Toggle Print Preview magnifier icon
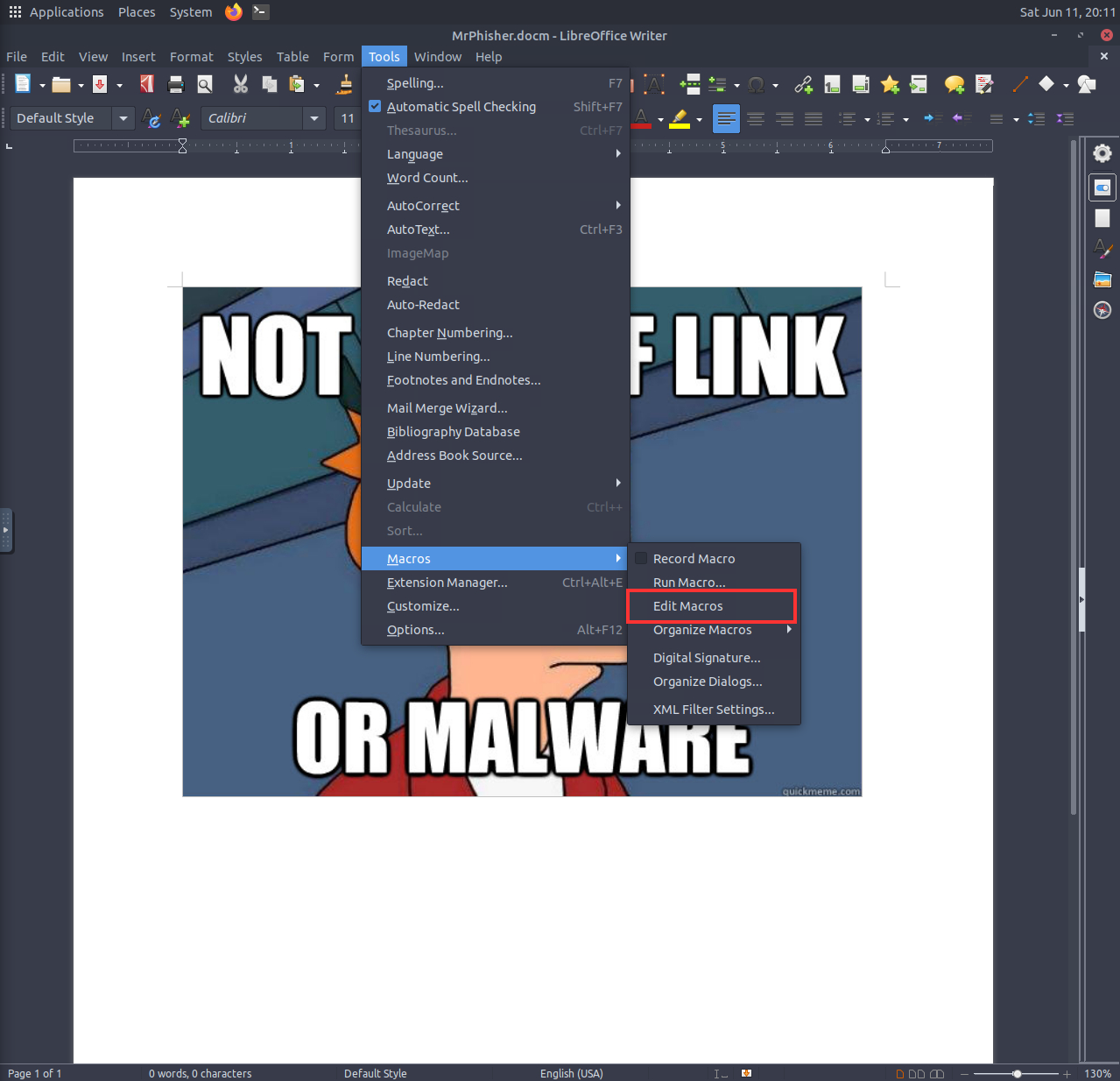The image size is (1120, 1081). click(x=205, y=84)
